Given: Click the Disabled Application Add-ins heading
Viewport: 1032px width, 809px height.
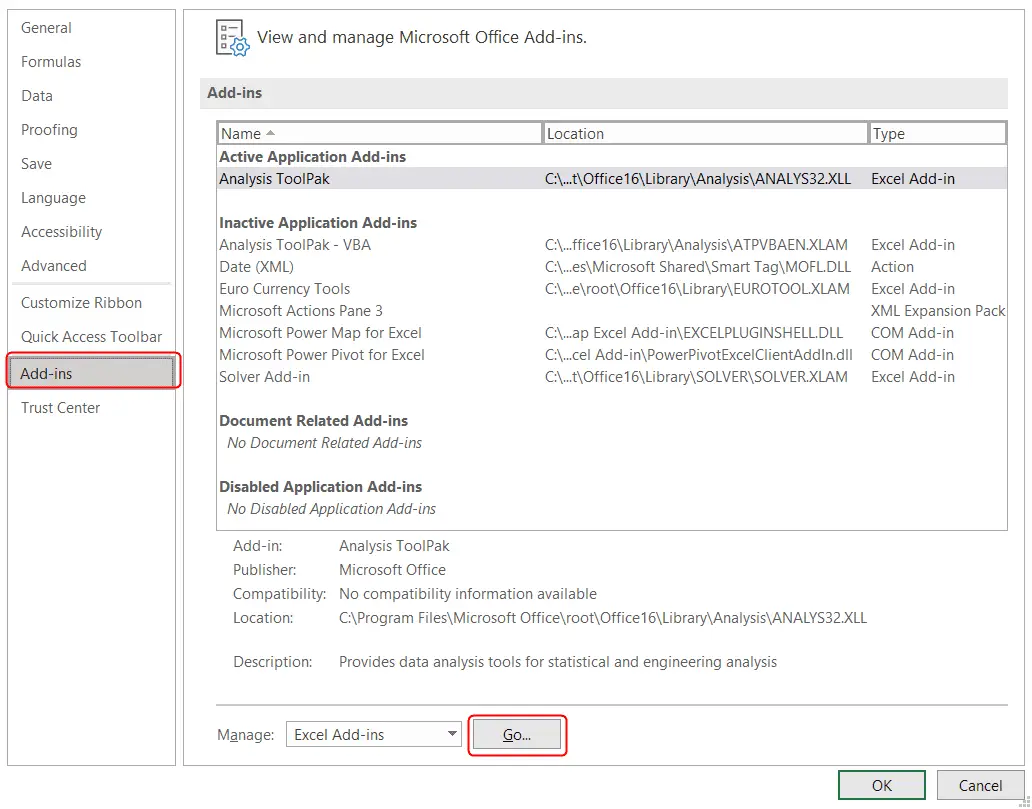Looking at the screenshot, I should pyautogui.click(x=321, y=487).
